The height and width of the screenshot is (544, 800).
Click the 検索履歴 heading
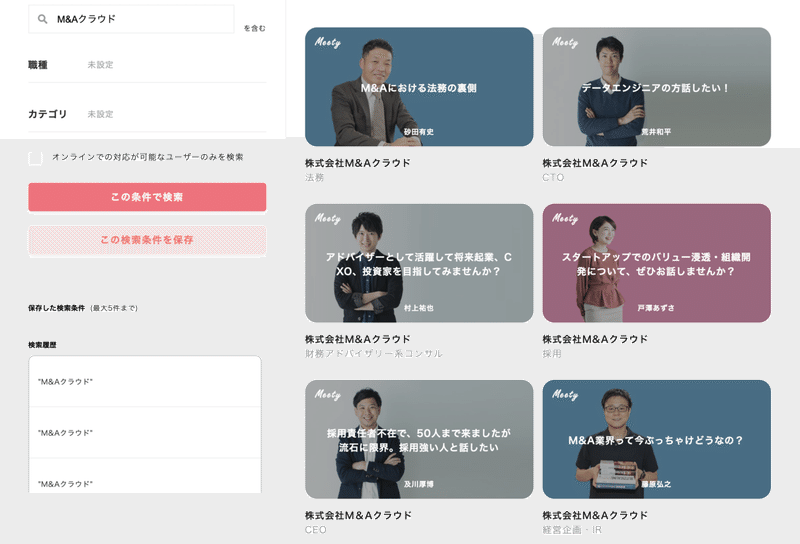[42, 345]
